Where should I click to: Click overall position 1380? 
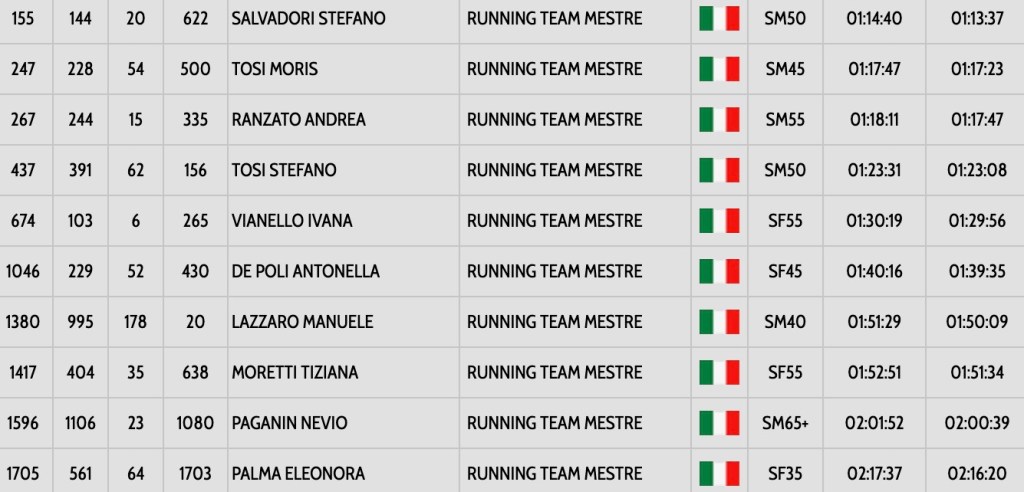23,322
